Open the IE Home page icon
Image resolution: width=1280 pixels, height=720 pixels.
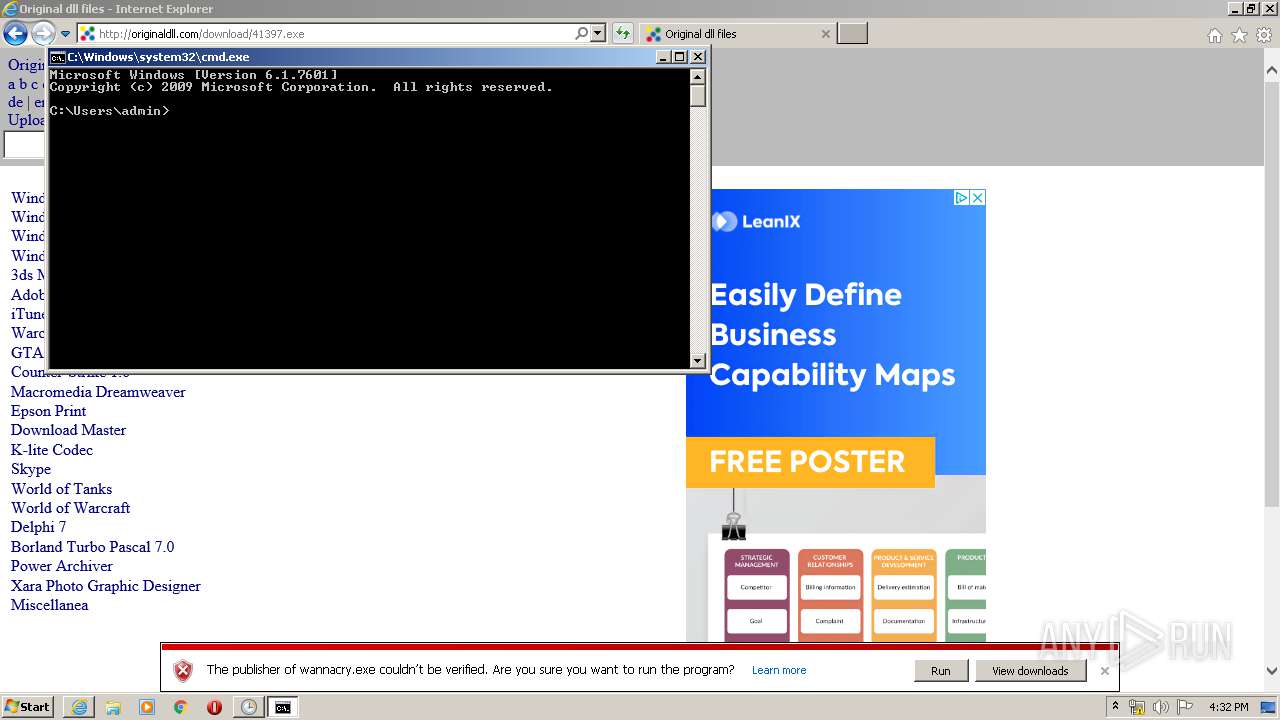click(1214, 35)
